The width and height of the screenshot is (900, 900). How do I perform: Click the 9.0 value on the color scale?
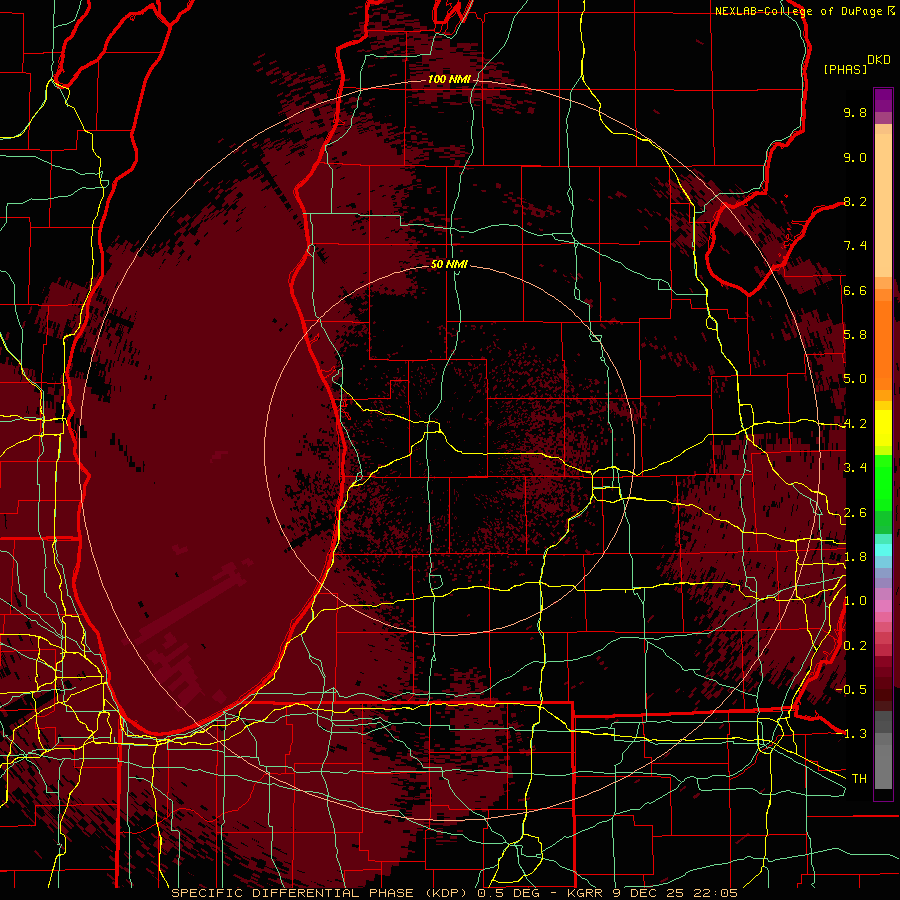855,157
